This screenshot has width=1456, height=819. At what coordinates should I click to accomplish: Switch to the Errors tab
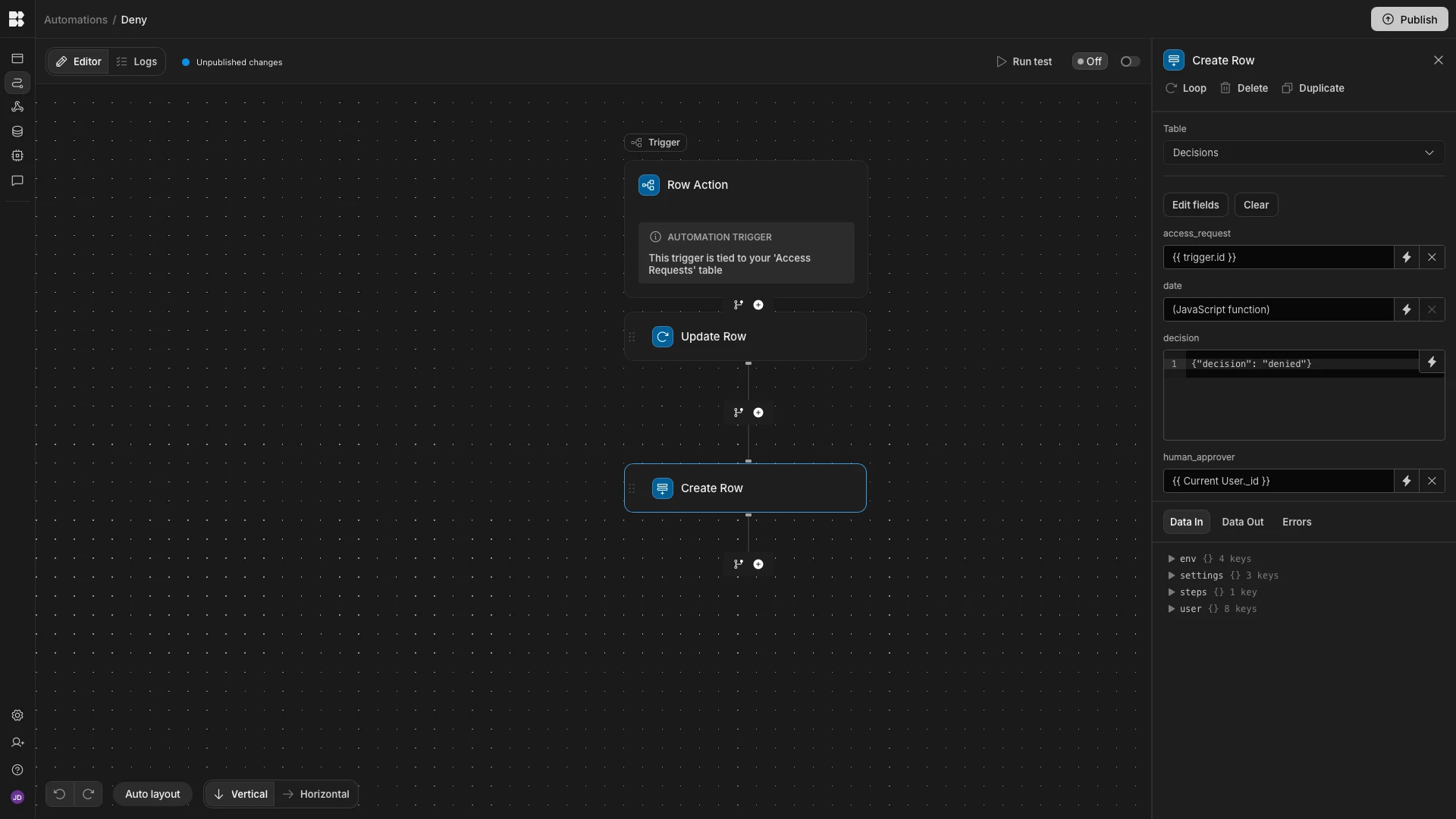1297,522
